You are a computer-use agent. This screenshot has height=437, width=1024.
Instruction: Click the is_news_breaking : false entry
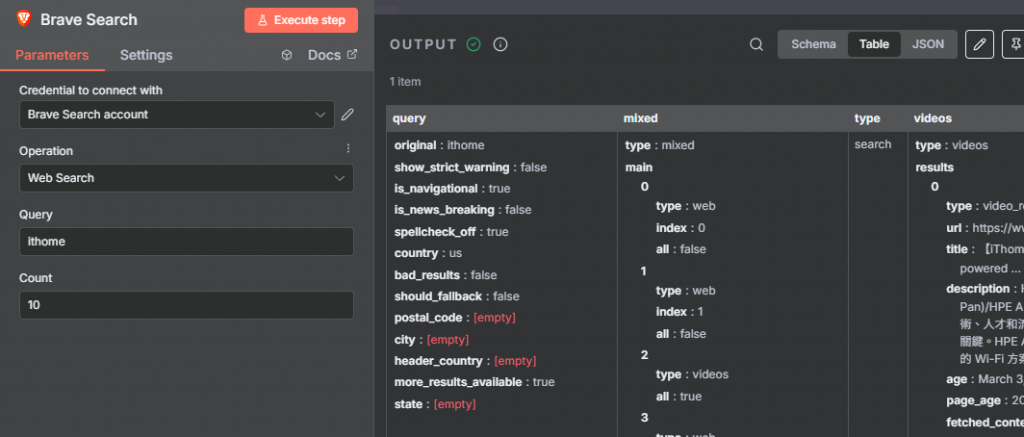tap(463, 210)
